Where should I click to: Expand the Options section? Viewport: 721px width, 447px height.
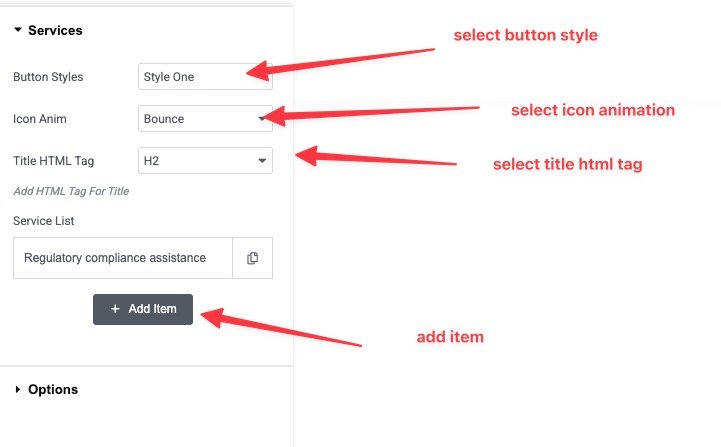coord(53,390)
